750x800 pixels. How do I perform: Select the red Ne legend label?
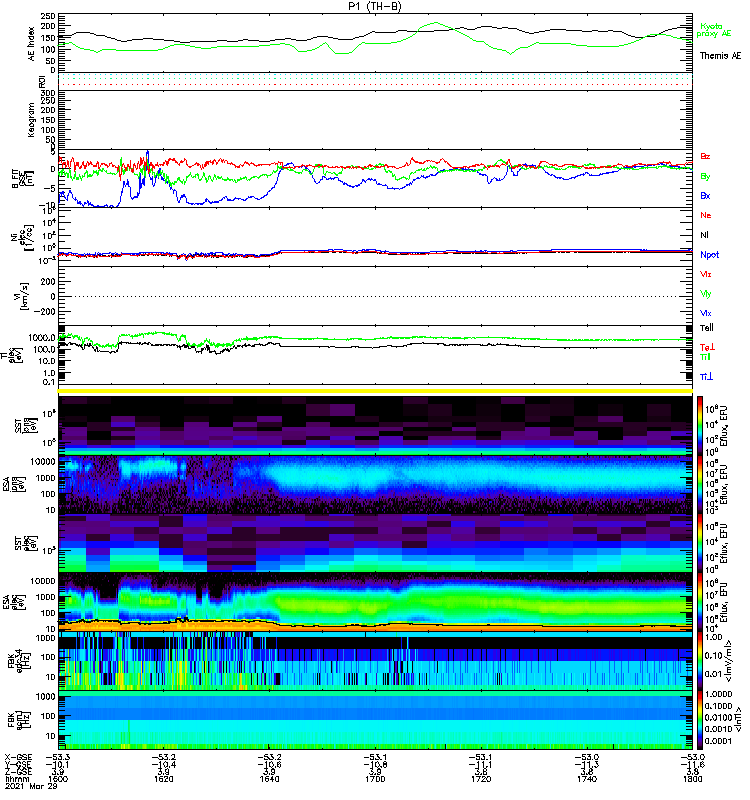(706, 215)
